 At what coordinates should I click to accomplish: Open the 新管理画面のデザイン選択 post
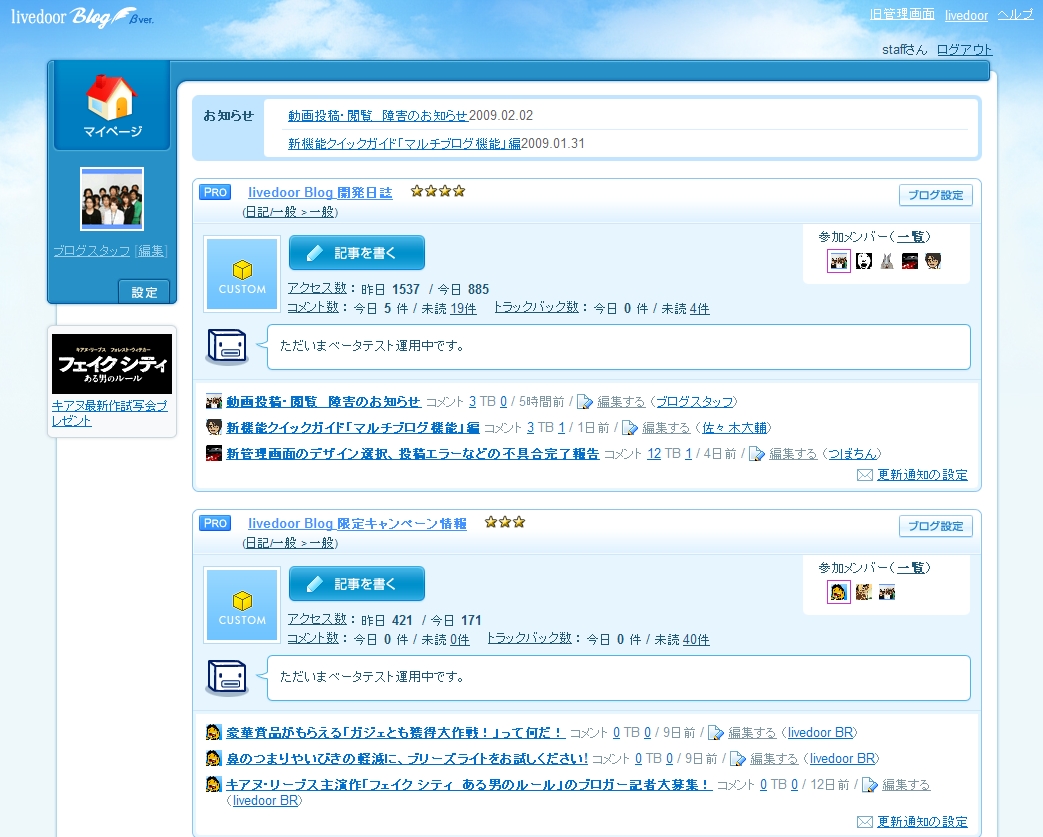[412, 454]
